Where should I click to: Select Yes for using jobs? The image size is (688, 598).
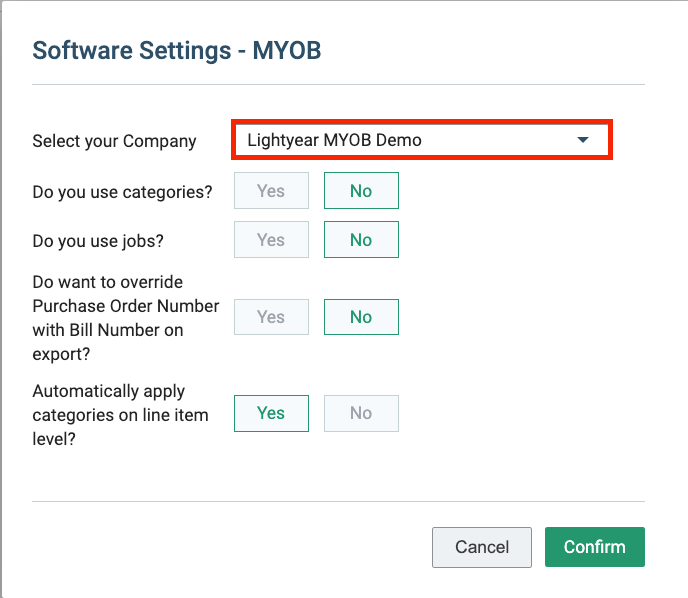(x=271, y=240)
